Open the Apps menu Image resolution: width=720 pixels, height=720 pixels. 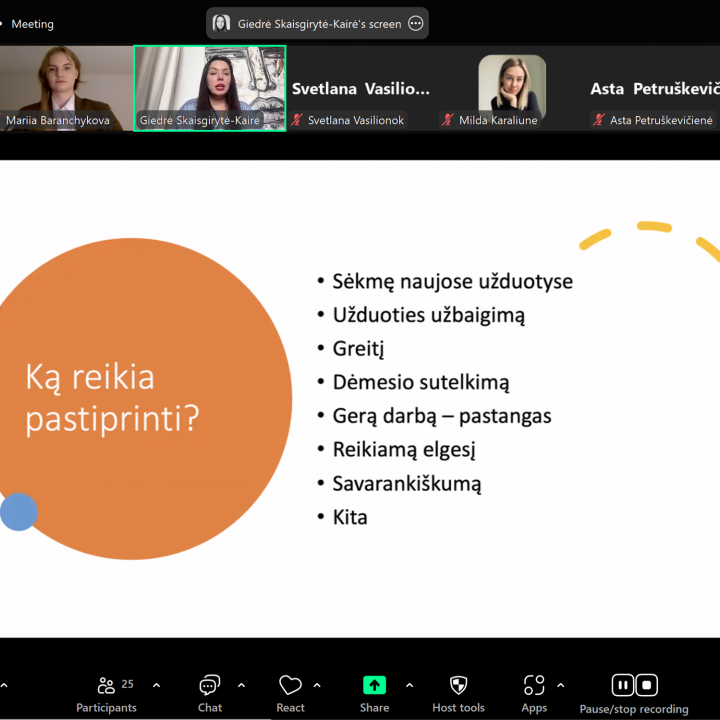[534, 694]
